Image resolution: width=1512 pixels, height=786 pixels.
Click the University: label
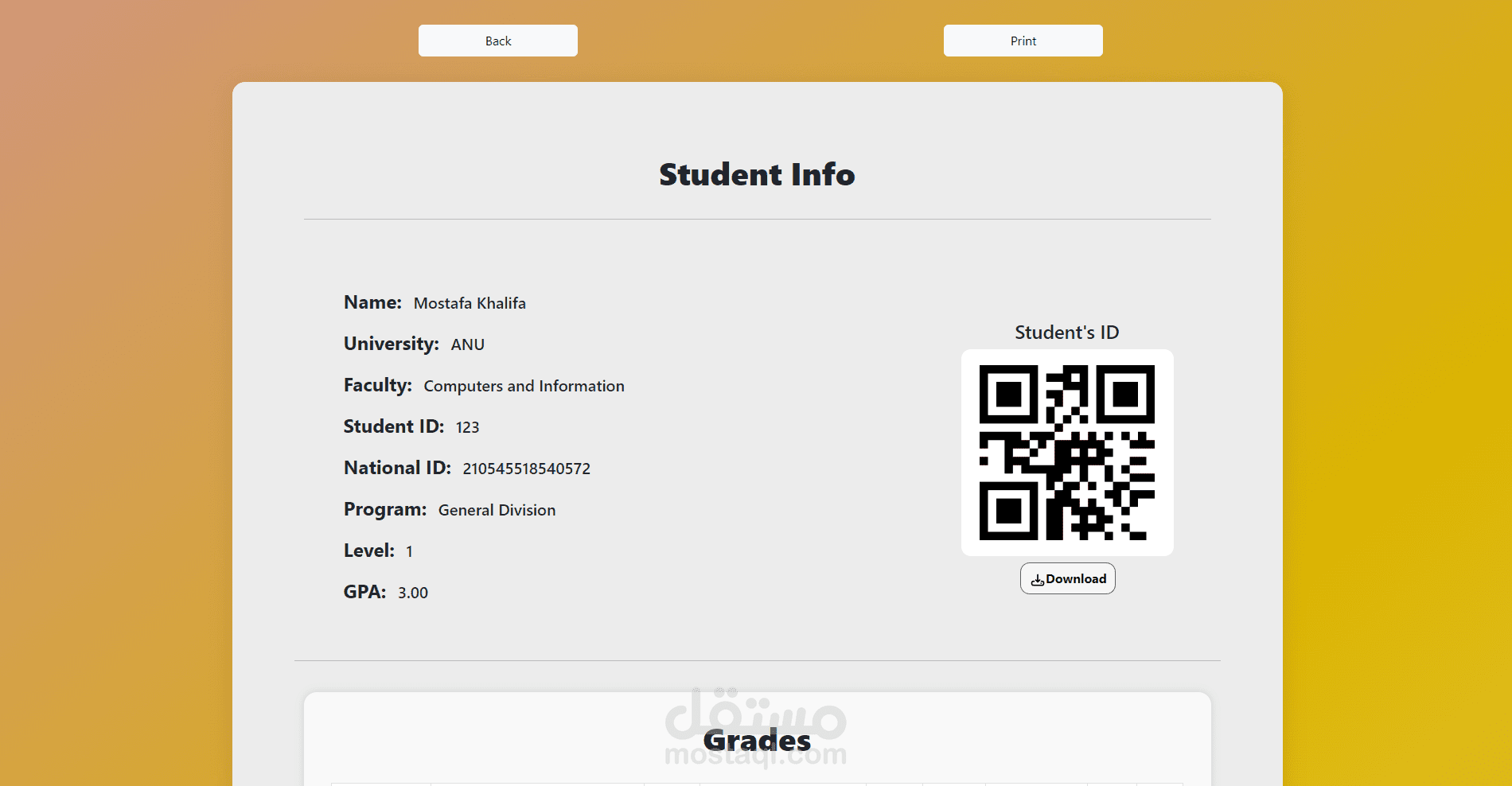pos(392,344)
